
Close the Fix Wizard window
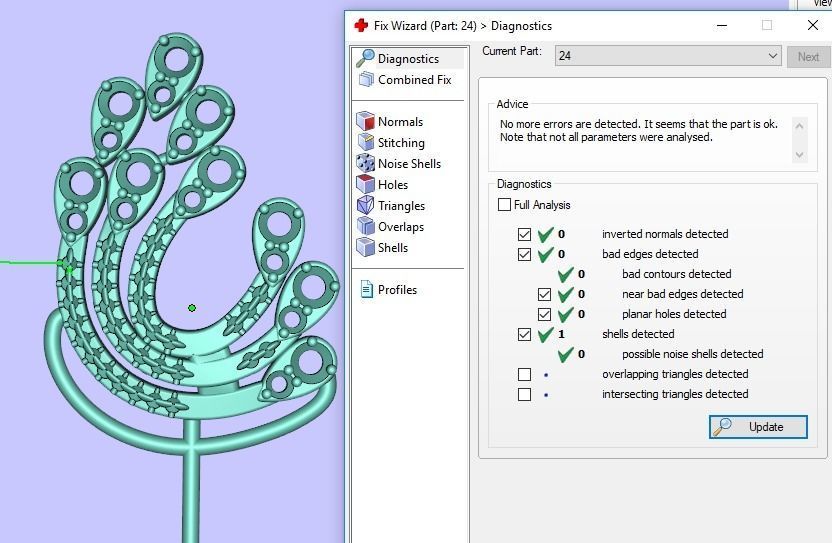[x=812, y=25]
